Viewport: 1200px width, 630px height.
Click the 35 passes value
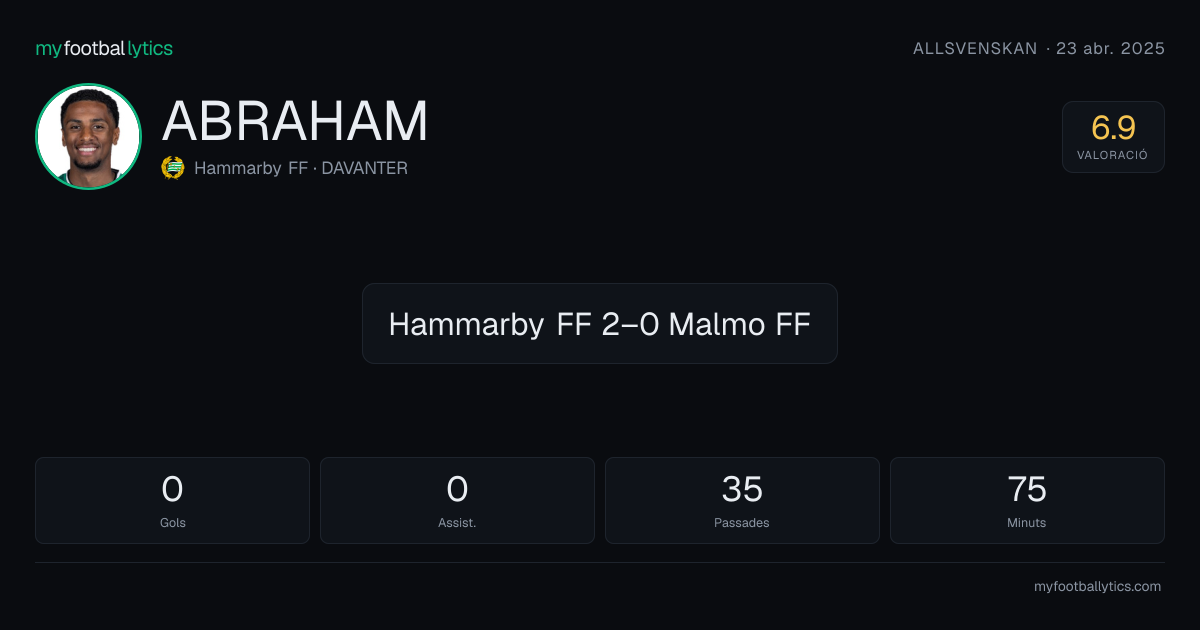coord(742,489)
